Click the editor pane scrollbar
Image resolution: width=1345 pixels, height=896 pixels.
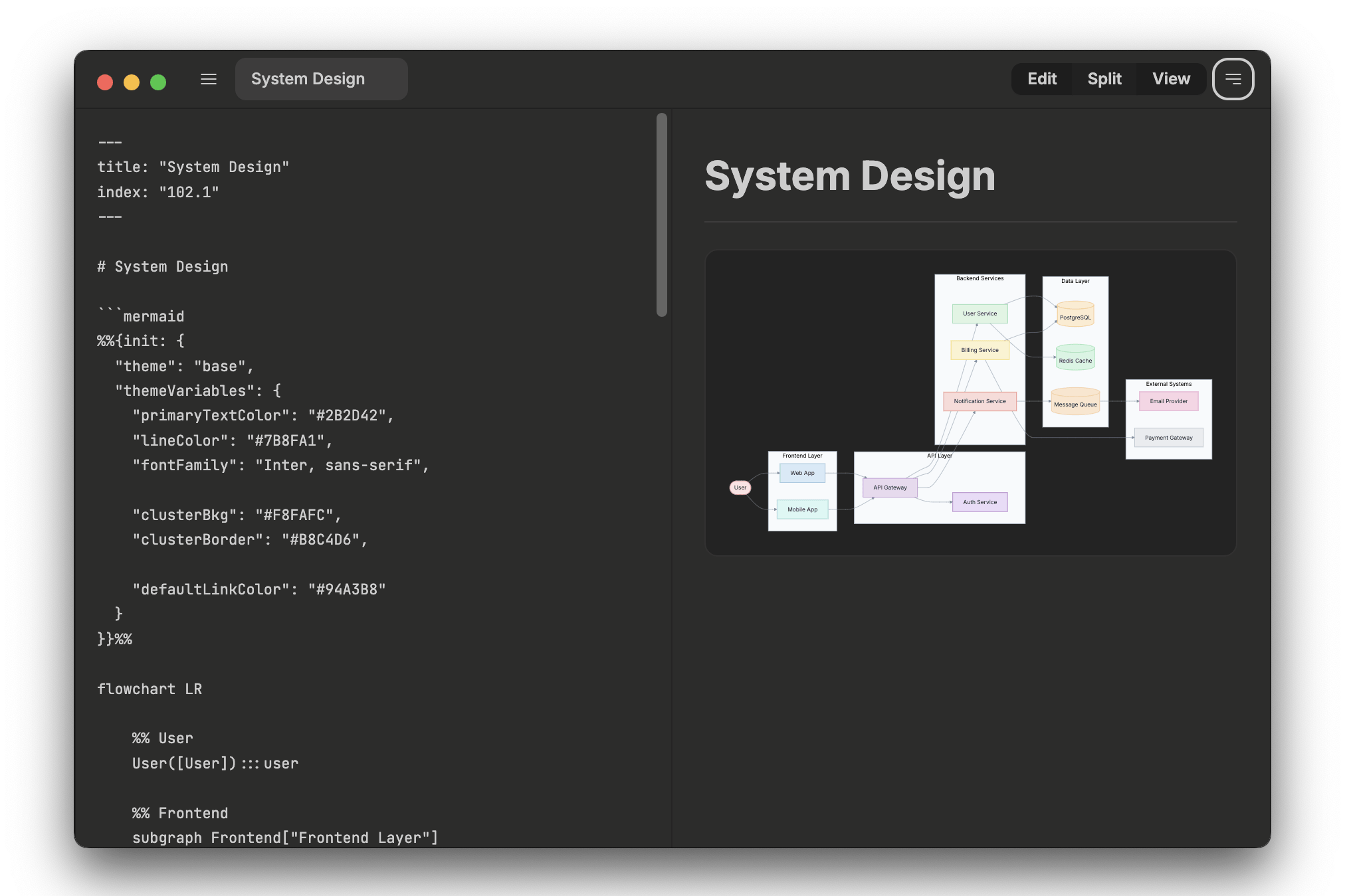[661, 215]
